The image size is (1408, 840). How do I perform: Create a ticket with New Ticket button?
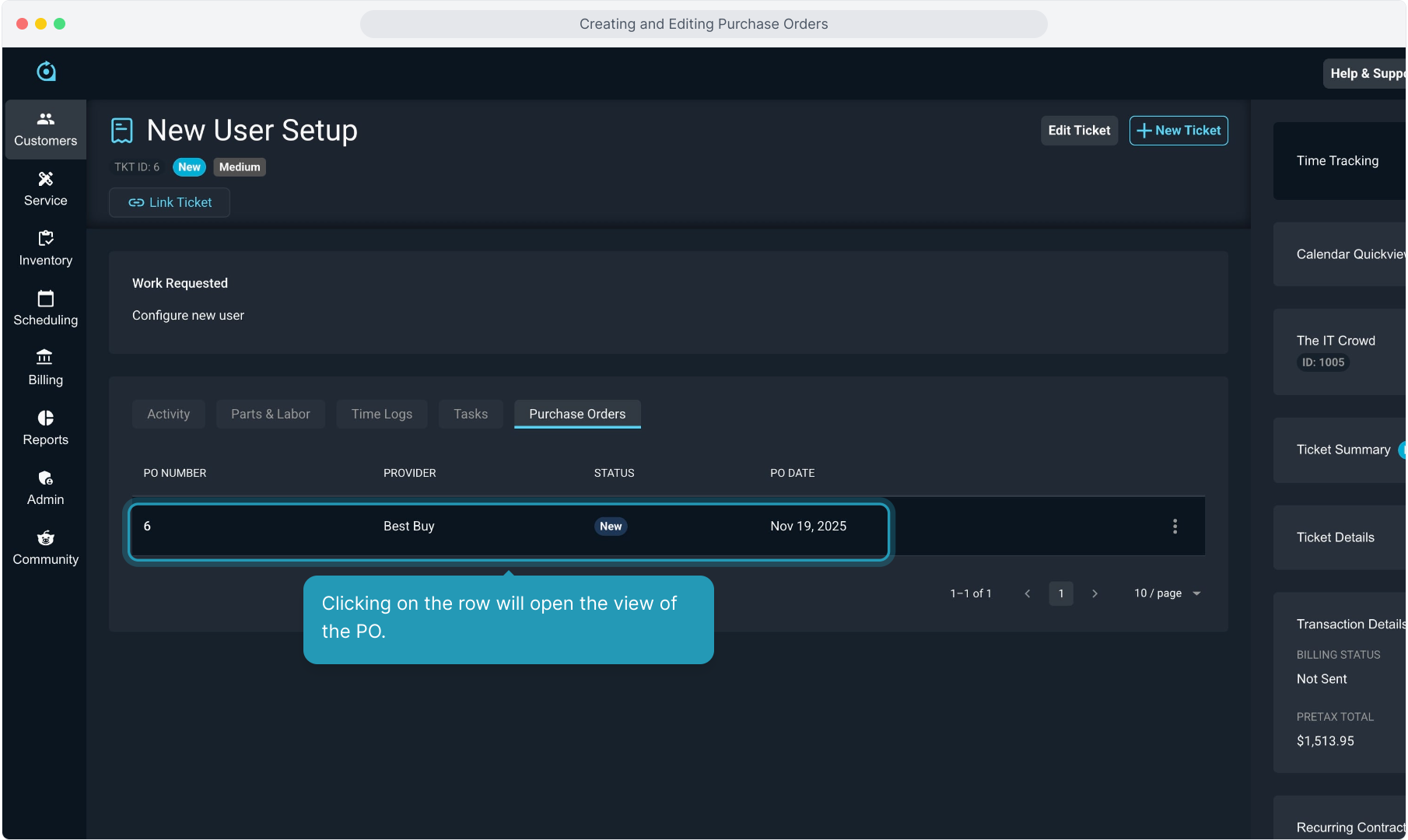coord(1179,131)
